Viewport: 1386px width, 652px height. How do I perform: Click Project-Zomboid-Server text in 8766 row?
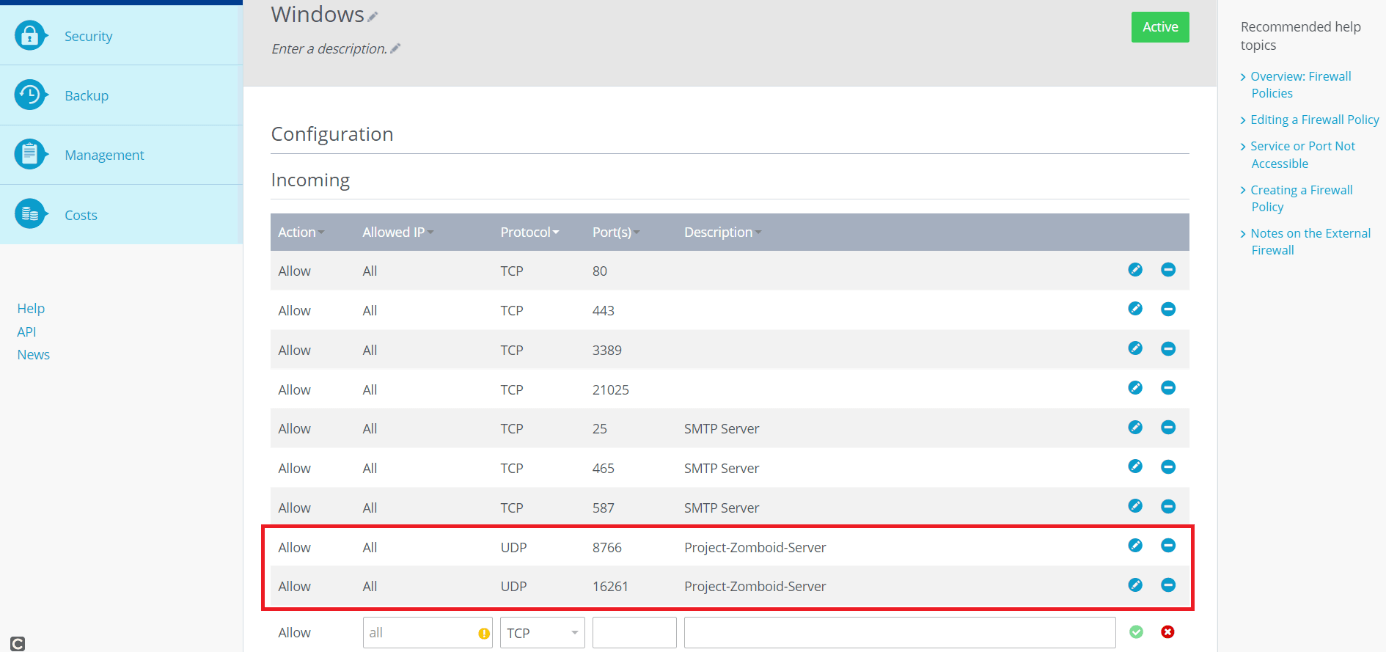(x=755, y=547)
